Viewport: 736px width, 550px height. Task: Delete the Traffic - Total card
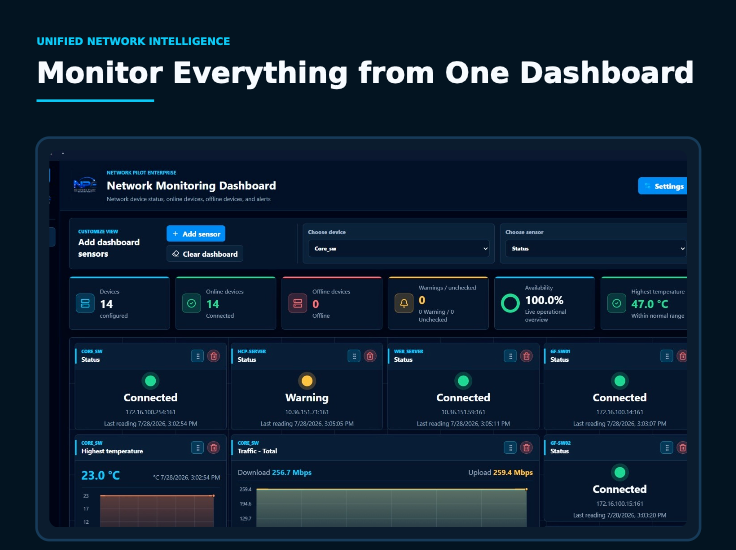click(526, 448)
